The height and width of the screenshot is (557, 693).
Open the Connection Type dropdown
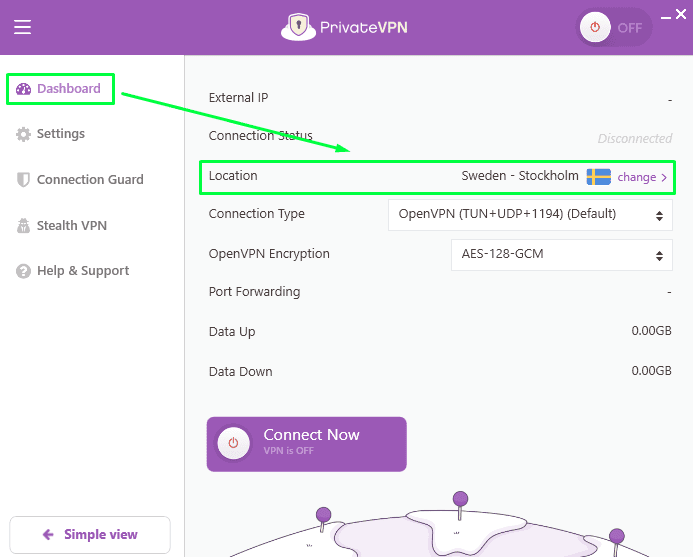coord(530,215)
